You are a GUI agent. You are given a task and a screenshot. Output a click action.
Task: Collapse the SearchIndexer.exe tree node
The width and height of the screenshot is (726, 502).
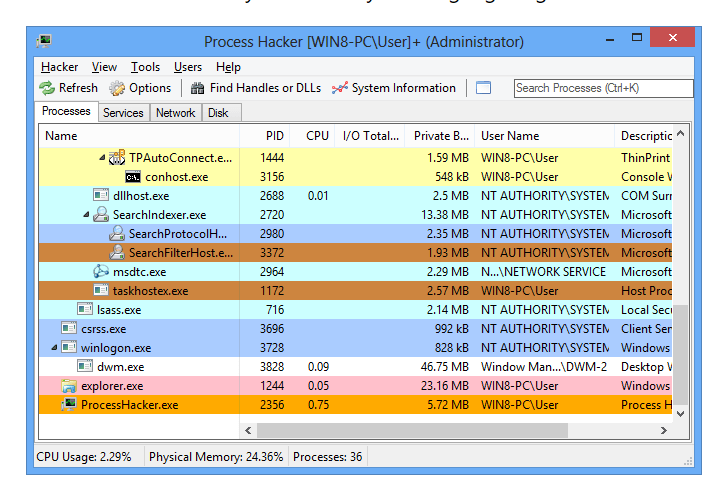coord(86,215)
